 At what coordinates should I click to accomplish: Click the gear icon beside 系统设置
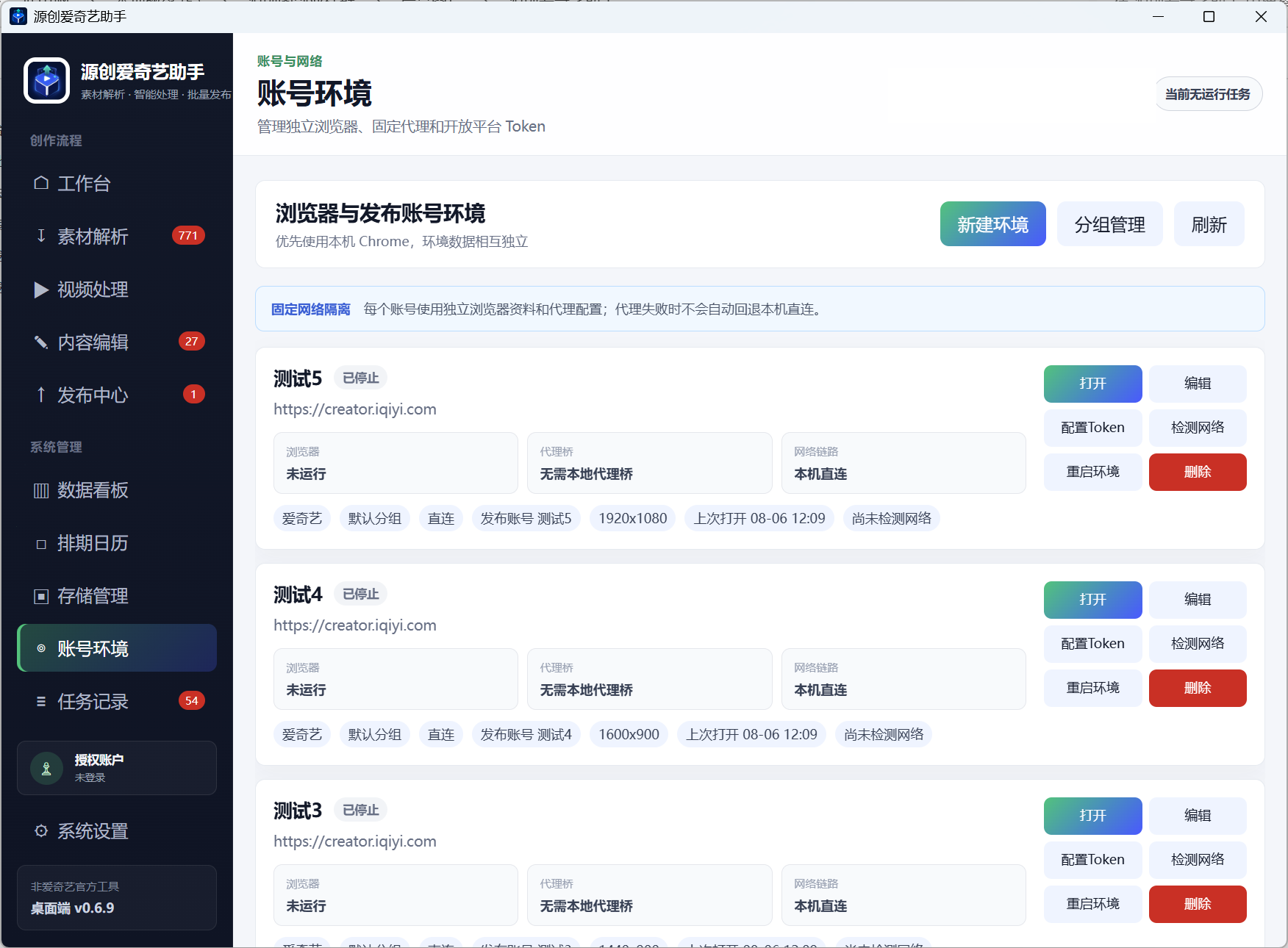41,831
